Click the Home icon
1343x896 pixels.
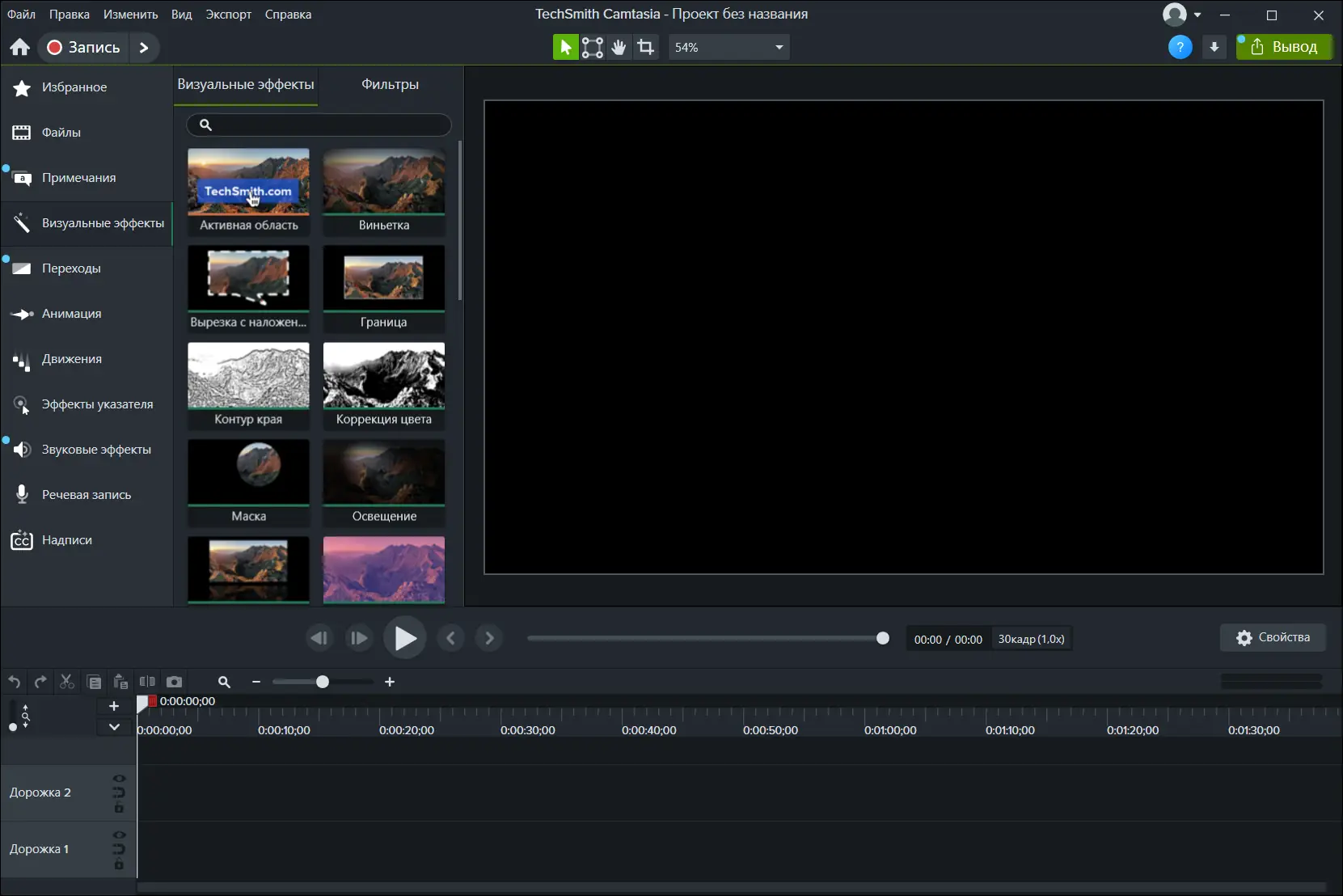point(20,48)
